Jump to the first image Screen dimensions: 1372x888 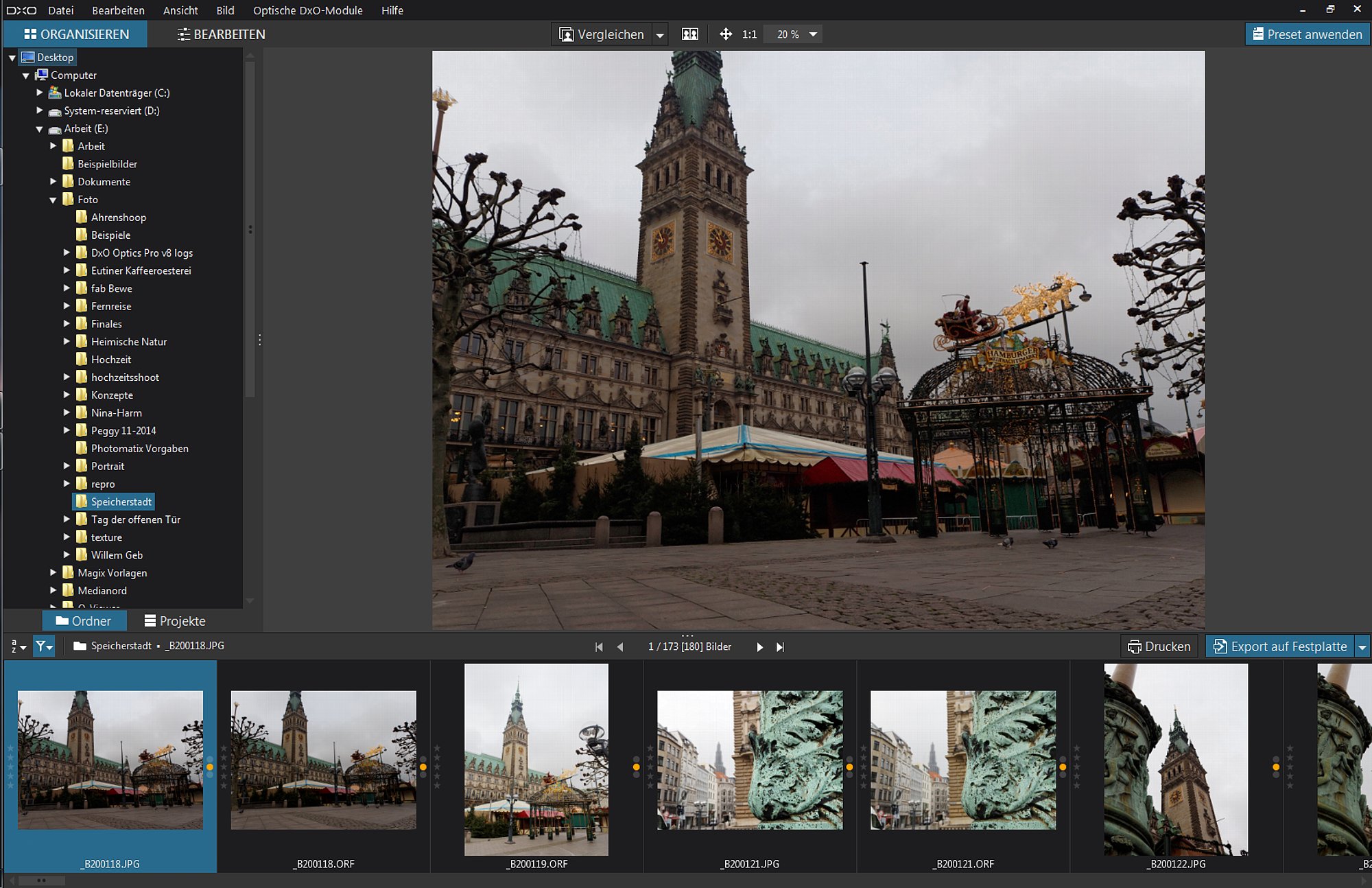click(x=599, y=646)
